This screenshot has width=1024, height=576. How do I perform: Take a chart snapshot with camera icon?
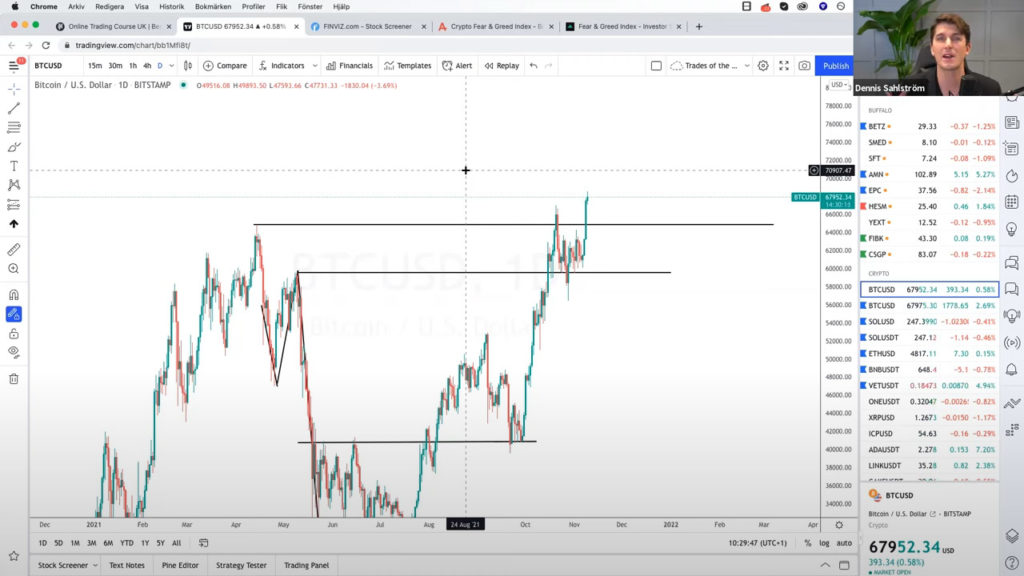coord(805,65)
